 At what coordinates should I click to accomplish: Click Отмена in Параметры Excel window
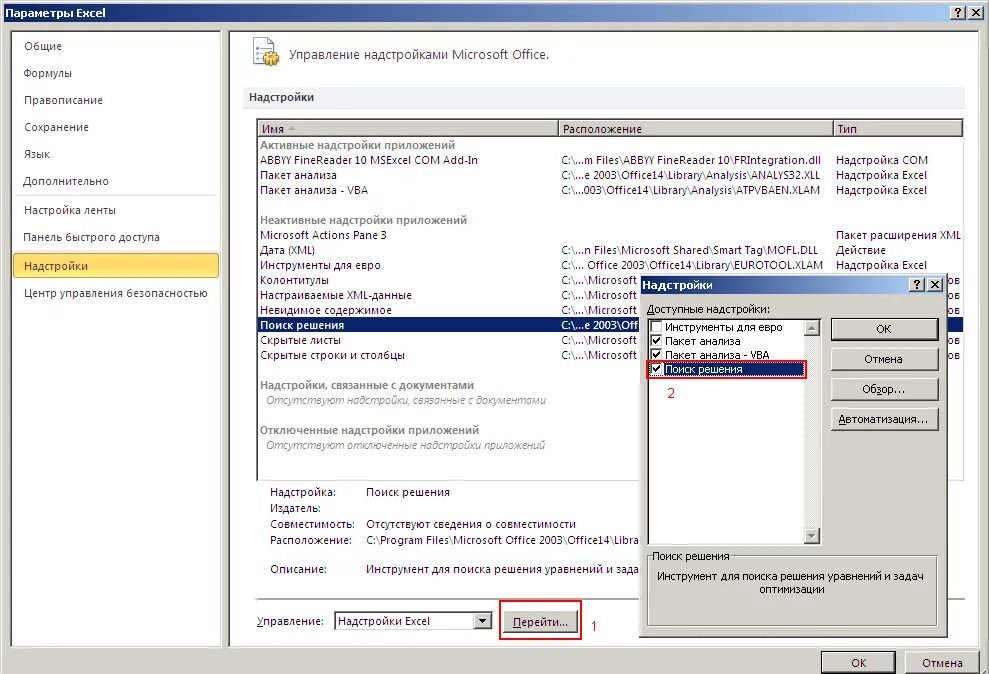(x=942, y=662)
